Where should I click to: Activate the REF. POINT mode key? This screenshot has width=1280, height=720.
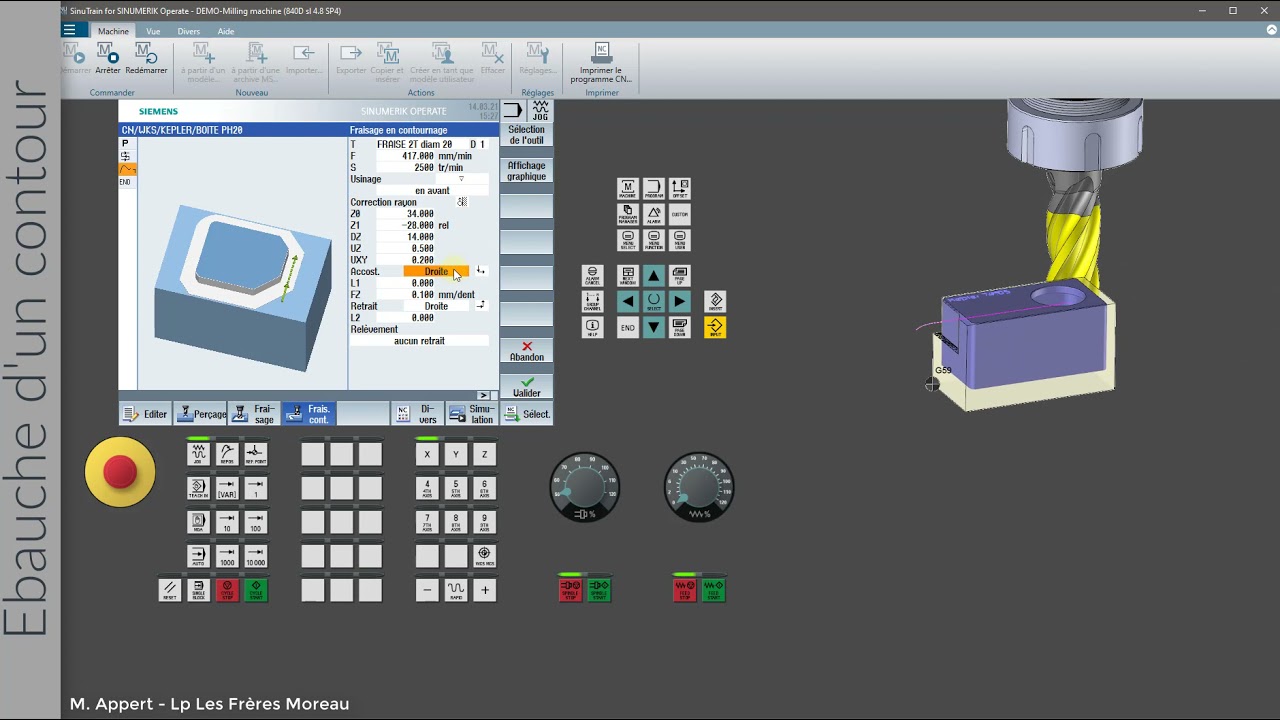256,454
